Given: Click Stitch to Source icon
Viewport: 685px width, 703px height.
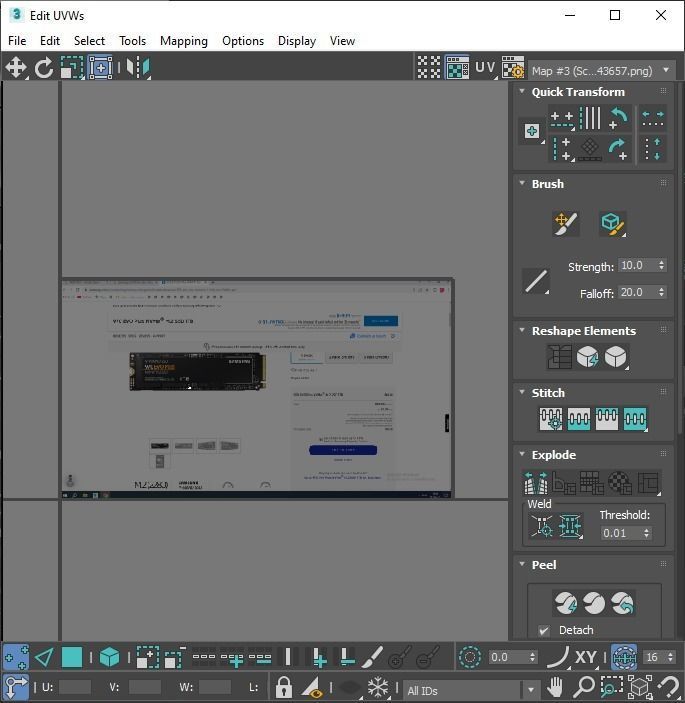Looking at the screenshot, I should [607, 419].
